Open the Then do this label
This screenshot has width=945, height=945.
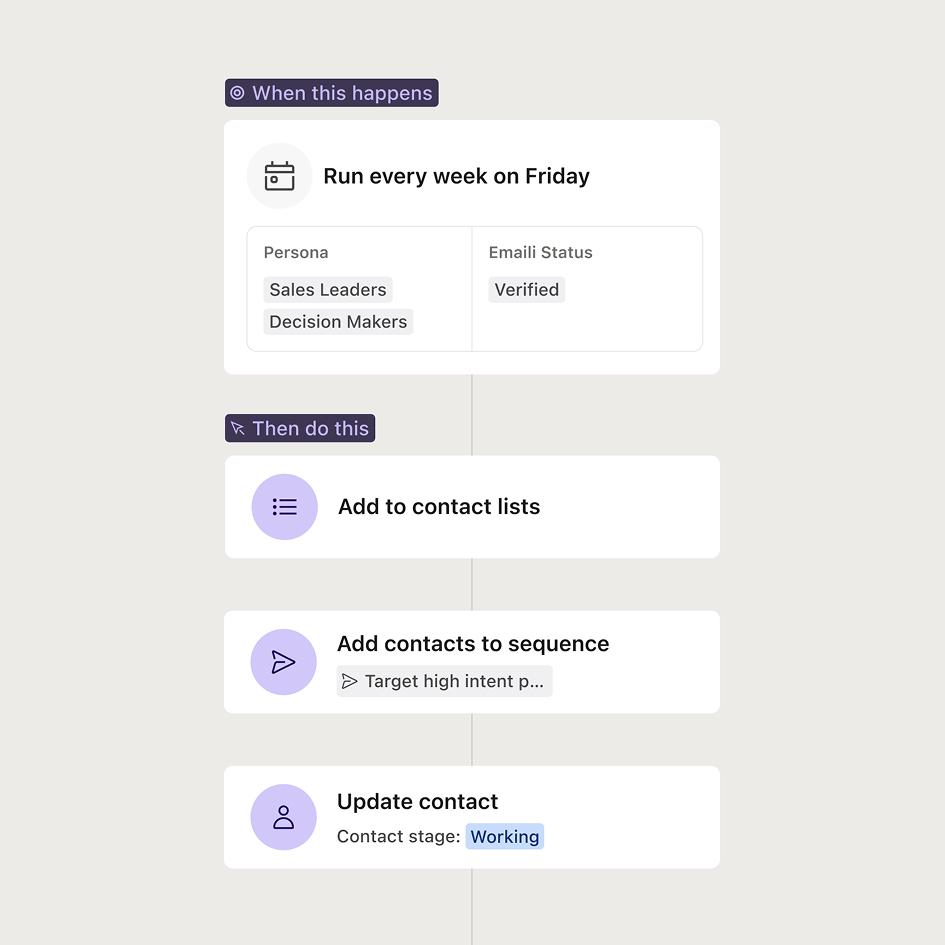(x=300, y=428)
